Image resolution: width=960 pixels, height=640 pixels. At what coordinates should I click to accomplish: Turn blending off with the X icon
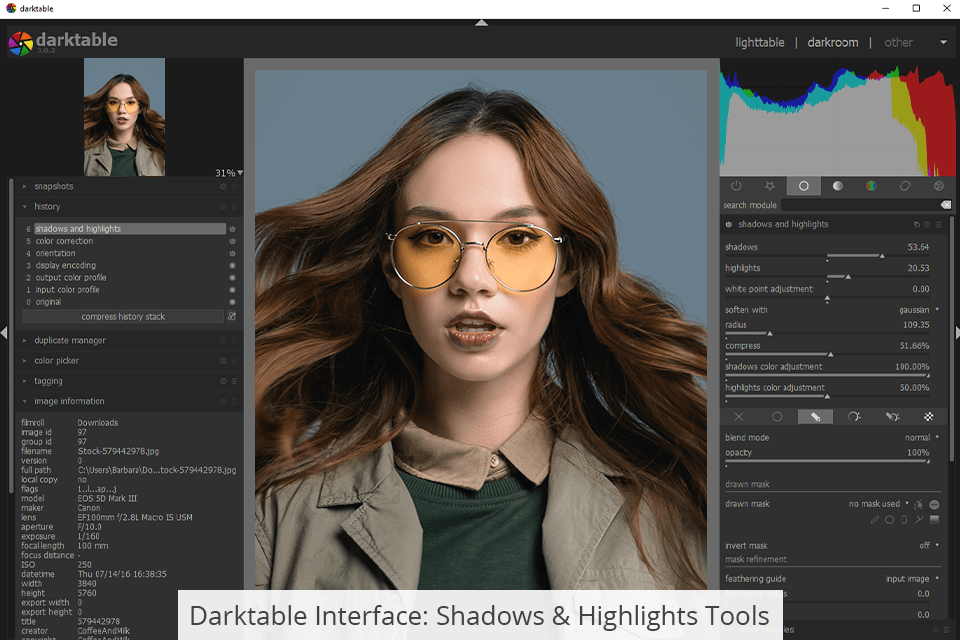point(739,416)
